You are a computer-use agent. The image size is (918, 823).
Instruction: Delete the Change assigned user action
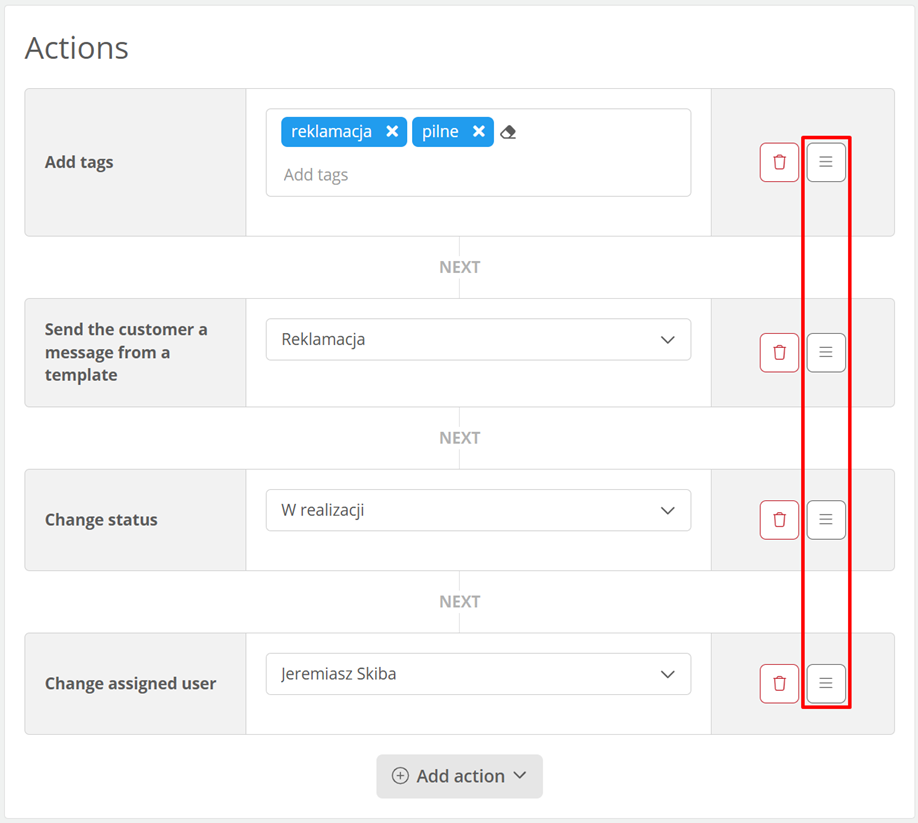point(779,684)
